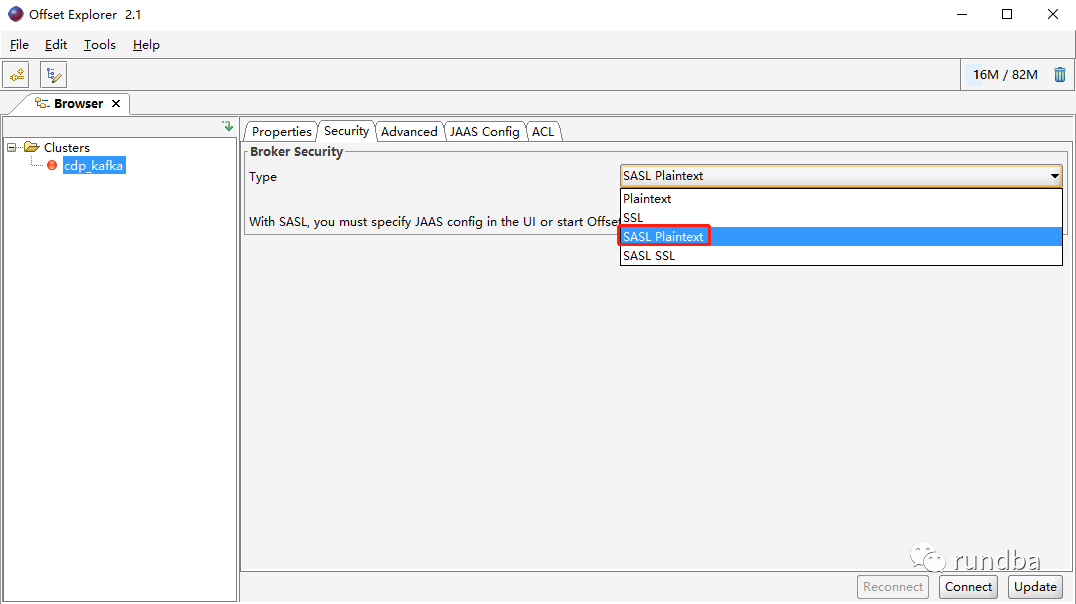Select the Browser tab
Image resolution: width=1076 pixels, height=604 pixels.
78,104
